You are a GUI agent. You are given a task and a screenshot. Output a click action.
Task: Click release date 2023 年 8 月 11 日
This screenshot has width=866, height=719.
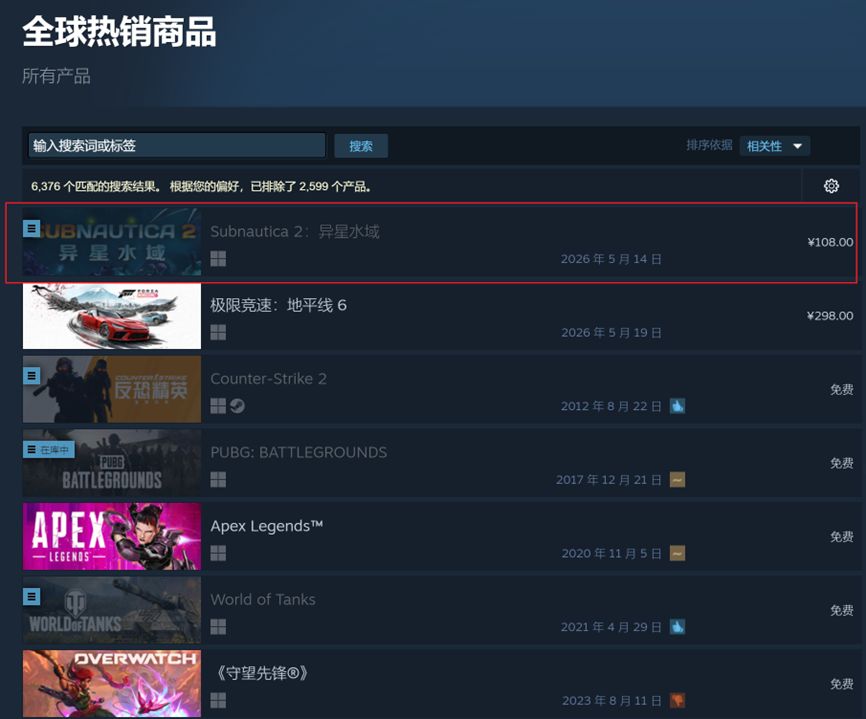click(612, 700)
